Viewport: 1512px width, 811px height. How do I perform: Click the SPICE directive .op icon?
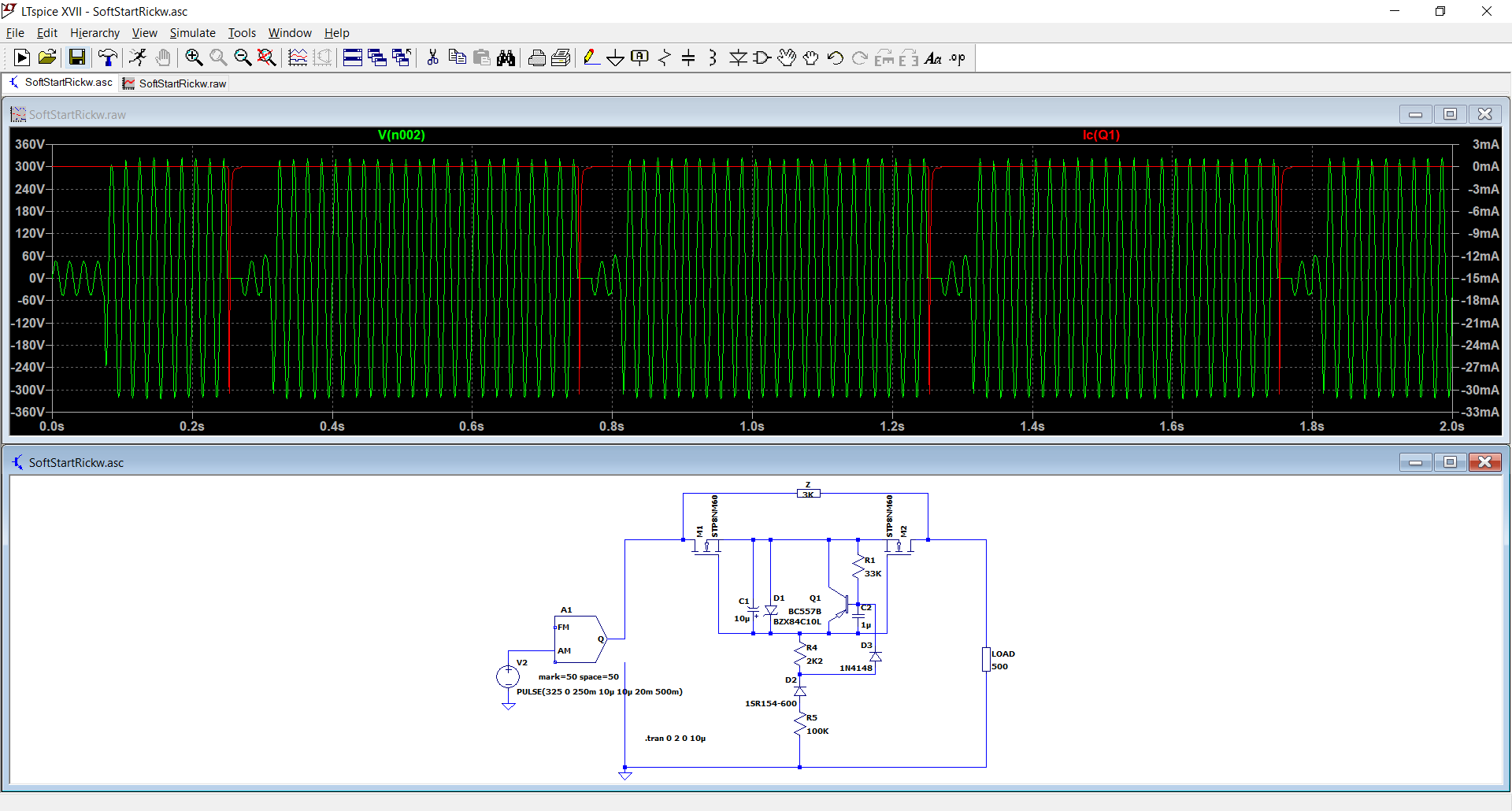(958, 57)
